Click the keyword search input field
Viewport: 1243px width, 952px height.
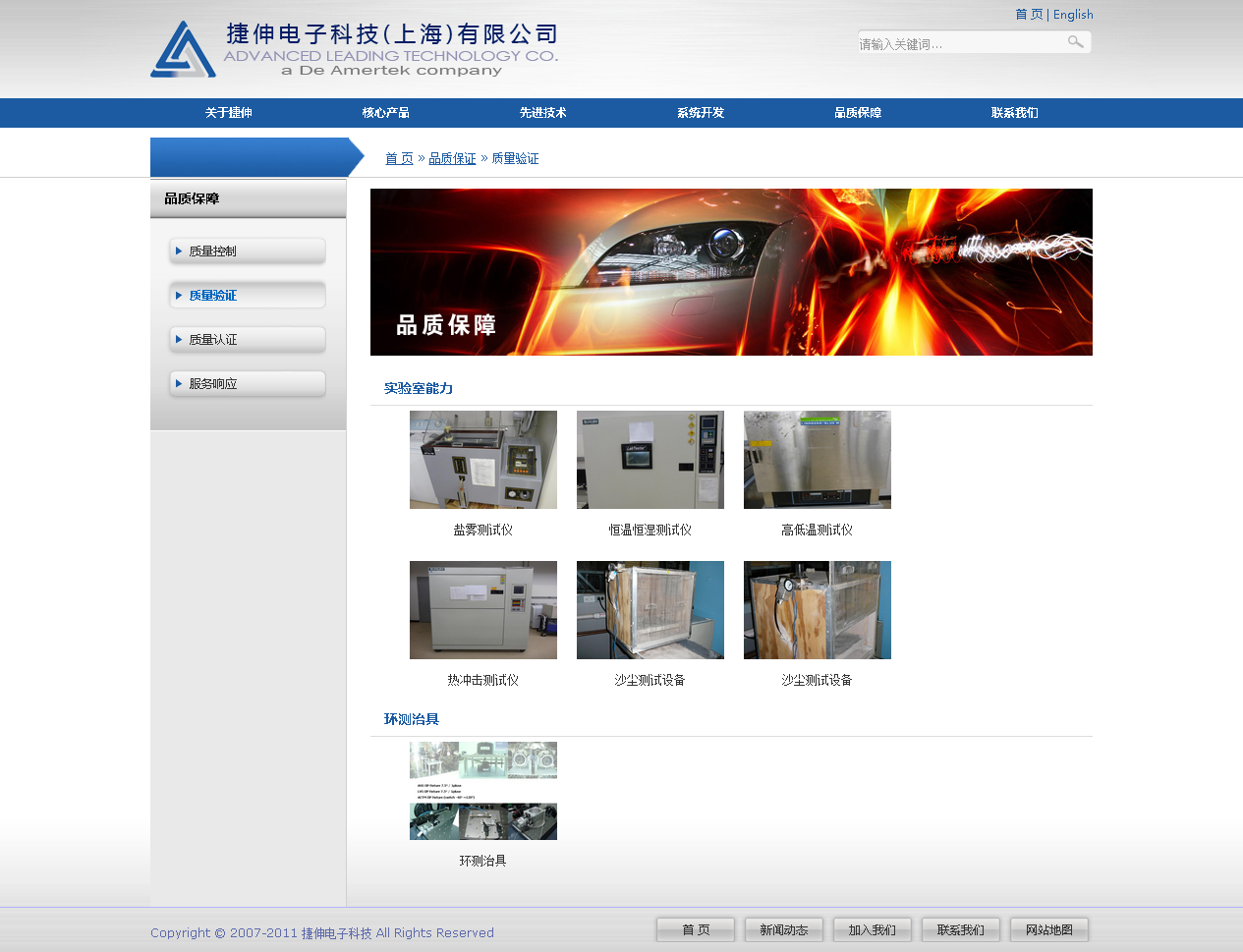[958, 43]
